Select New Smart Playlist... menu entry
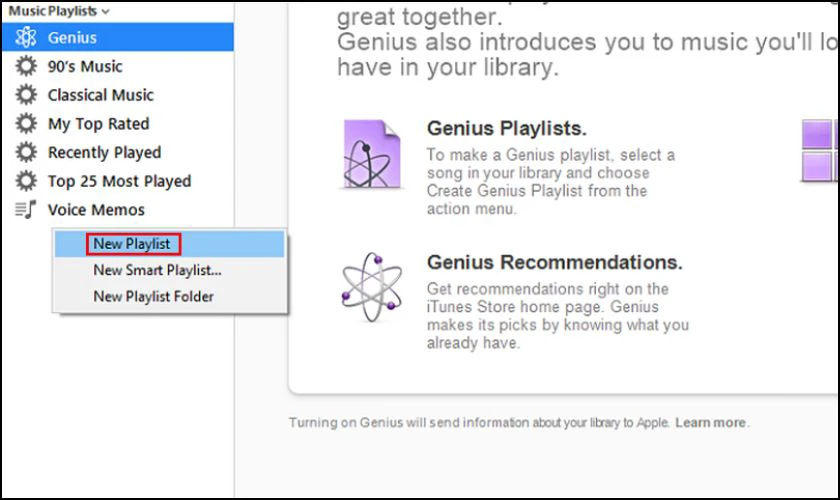This screenshot has width=840, height=500. 157,270
